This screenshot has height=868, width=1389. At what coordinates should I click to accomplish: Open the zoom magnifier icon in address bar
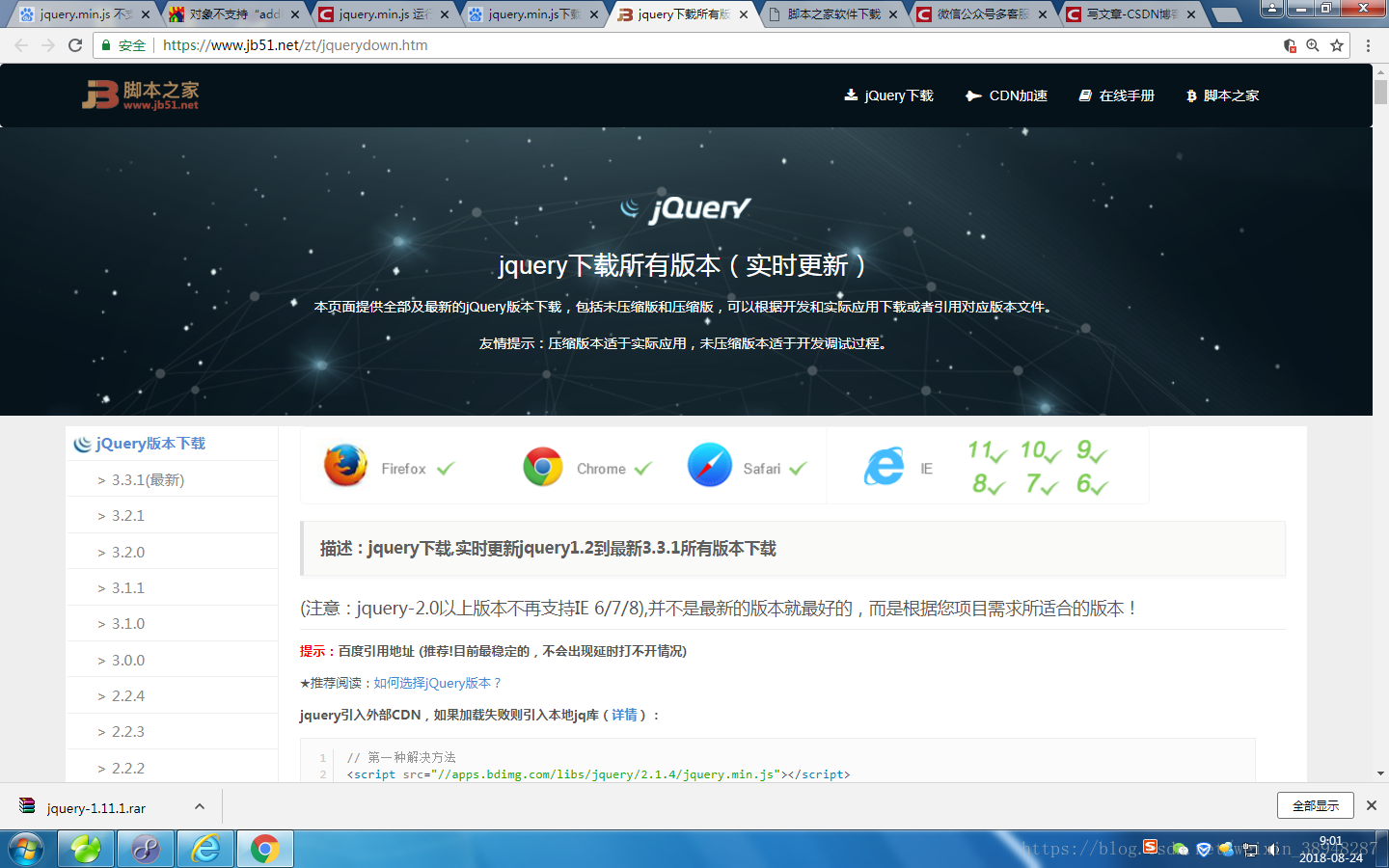point(1313,45)
